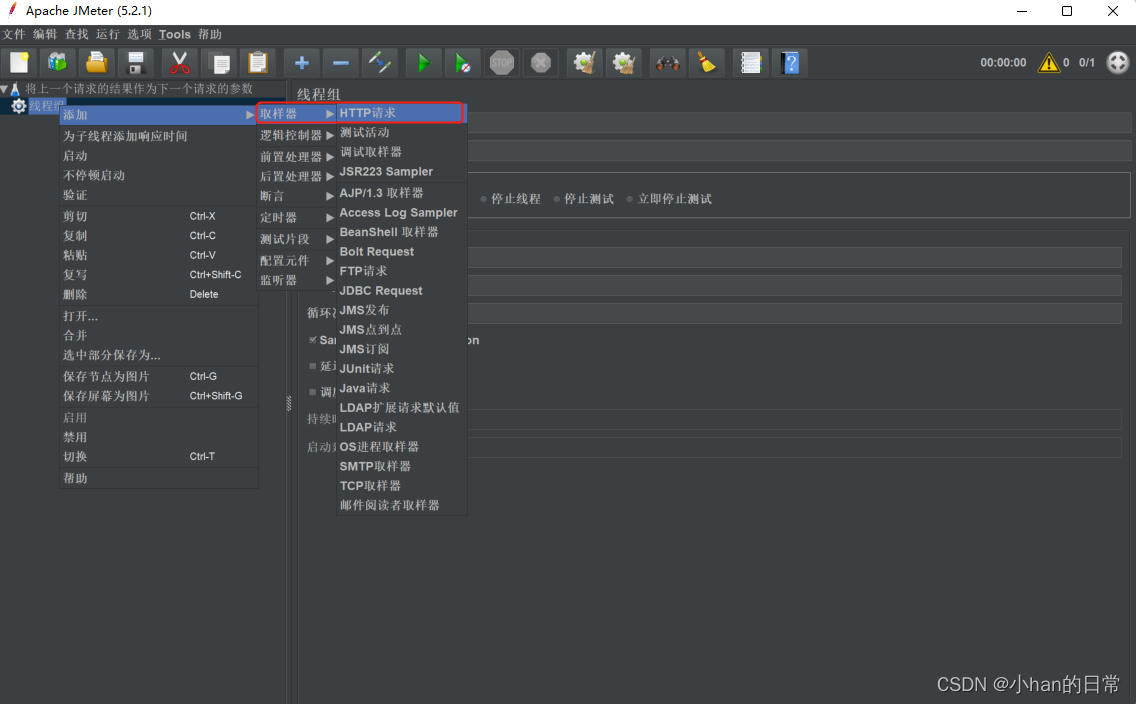Select 保存节点为图片 menu entry
The height and width of the screenshot is (704, 1136).
(158, 377)
